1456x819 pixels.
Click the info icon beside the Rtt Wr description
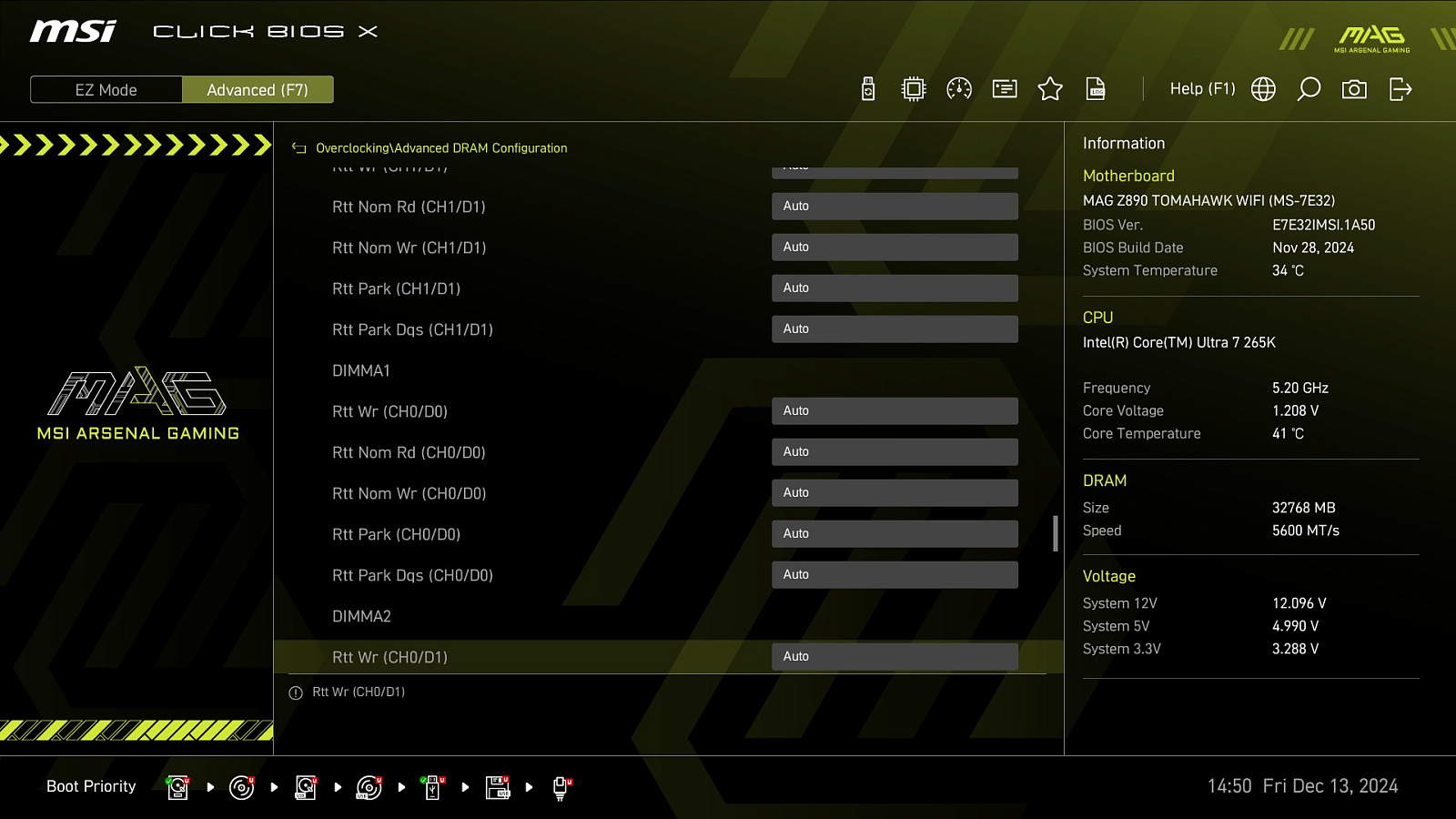click(x=296, y=693)
